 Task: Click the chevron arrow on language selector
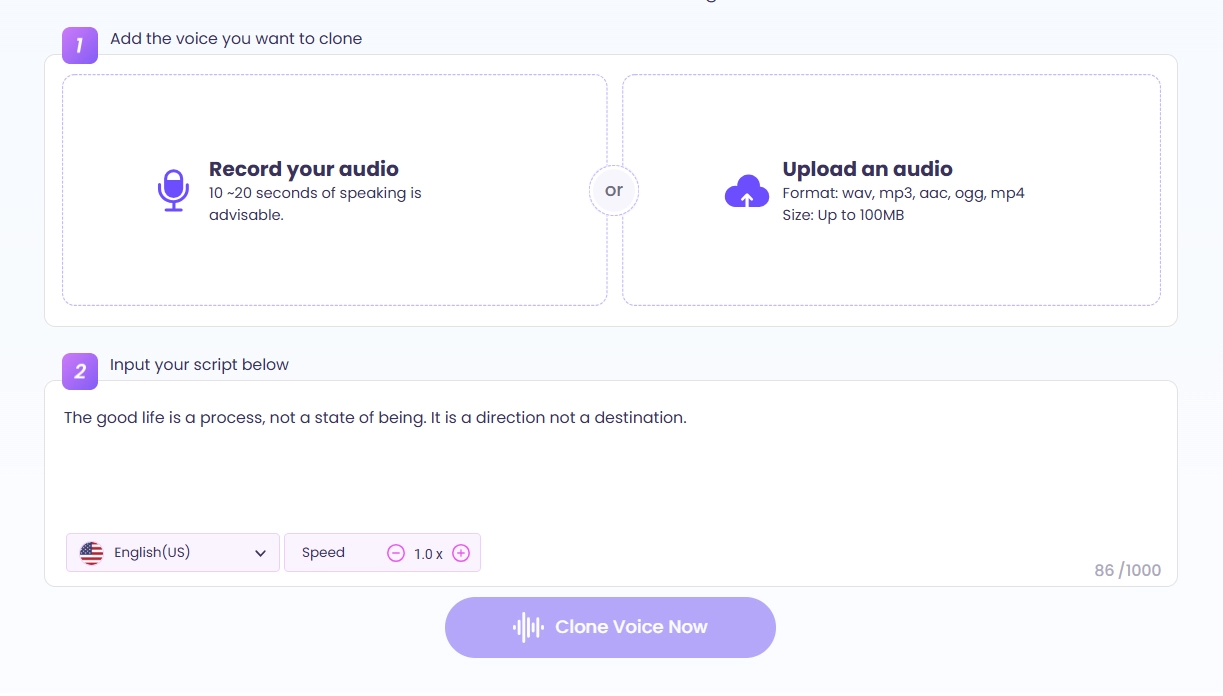pyautogui.click(x=259, y=552)
